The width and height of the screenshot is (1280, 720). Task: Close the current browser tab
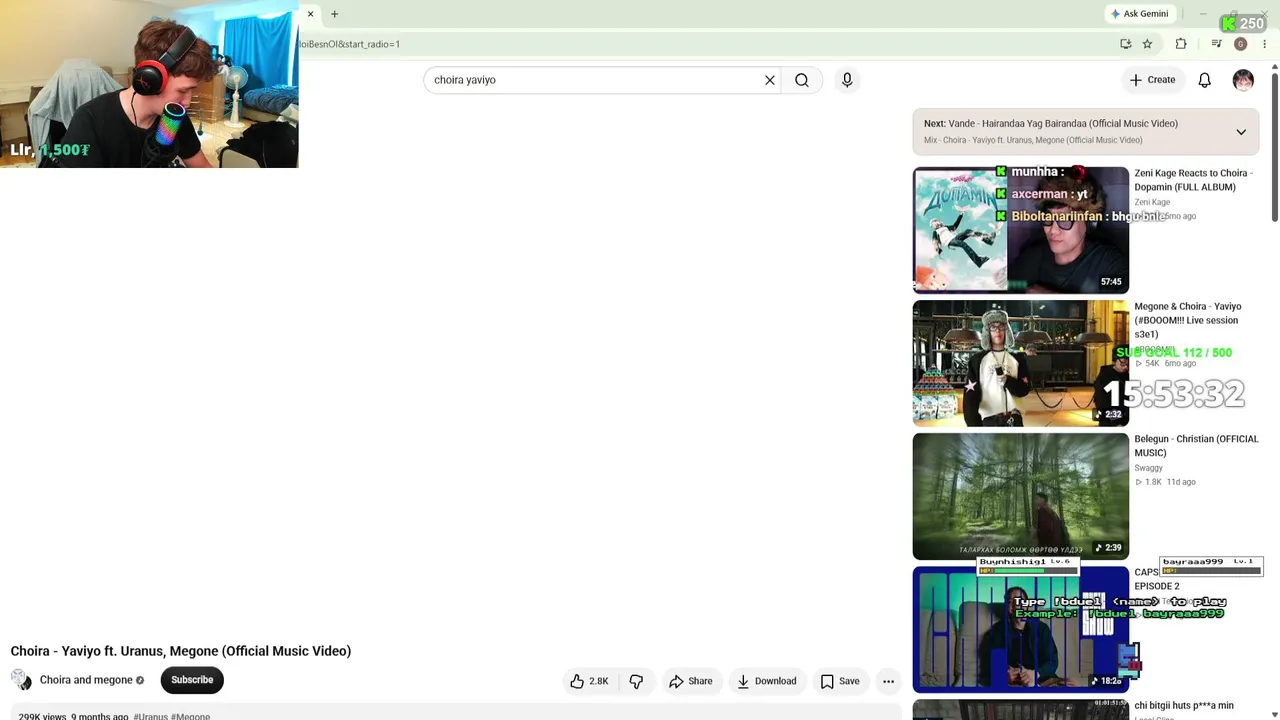tap(310, 14)
